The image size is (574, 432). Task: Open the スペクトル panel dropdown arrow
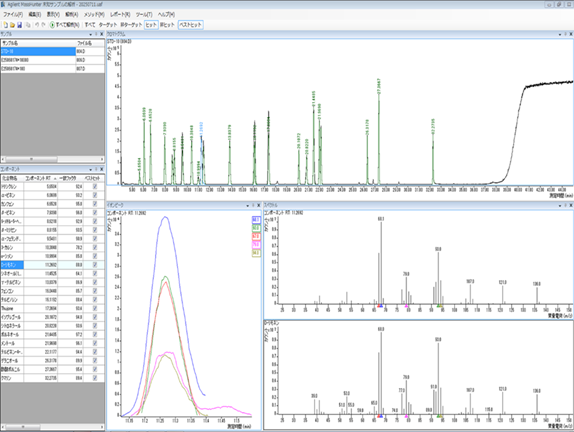click(x=560, y=206)
